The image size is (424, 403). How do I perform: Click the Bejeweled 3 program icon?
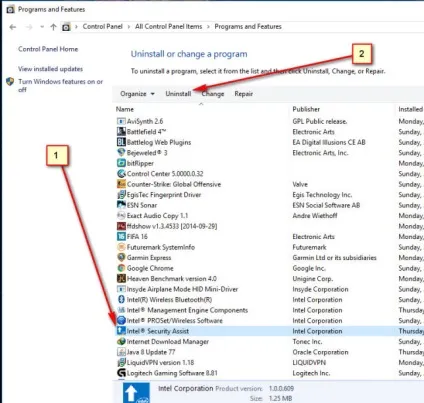[x=121, y=153]
